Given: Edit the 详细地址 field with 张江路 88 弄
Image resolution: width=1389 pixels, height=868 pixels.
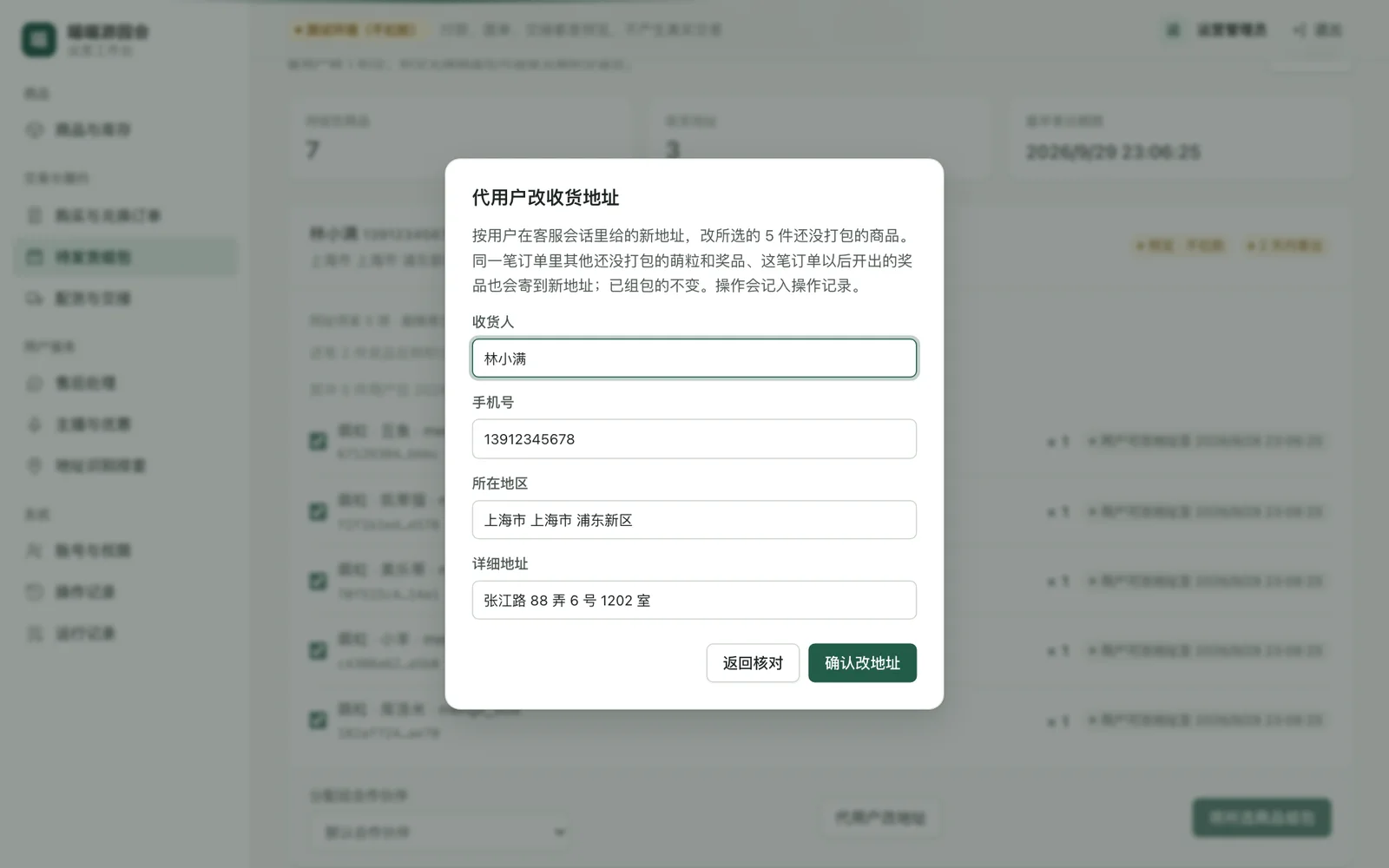Looking at the screenshot, I should pyautogui.click(x=694, y=601).
